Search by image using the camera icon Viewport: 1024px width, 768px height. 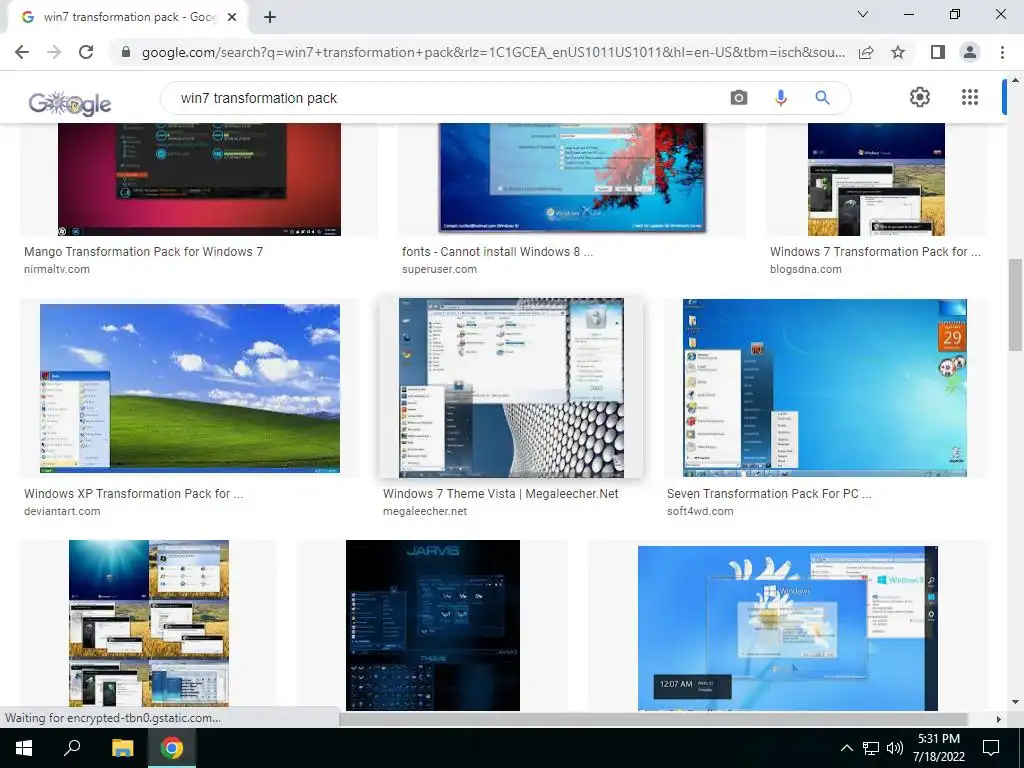739,98
